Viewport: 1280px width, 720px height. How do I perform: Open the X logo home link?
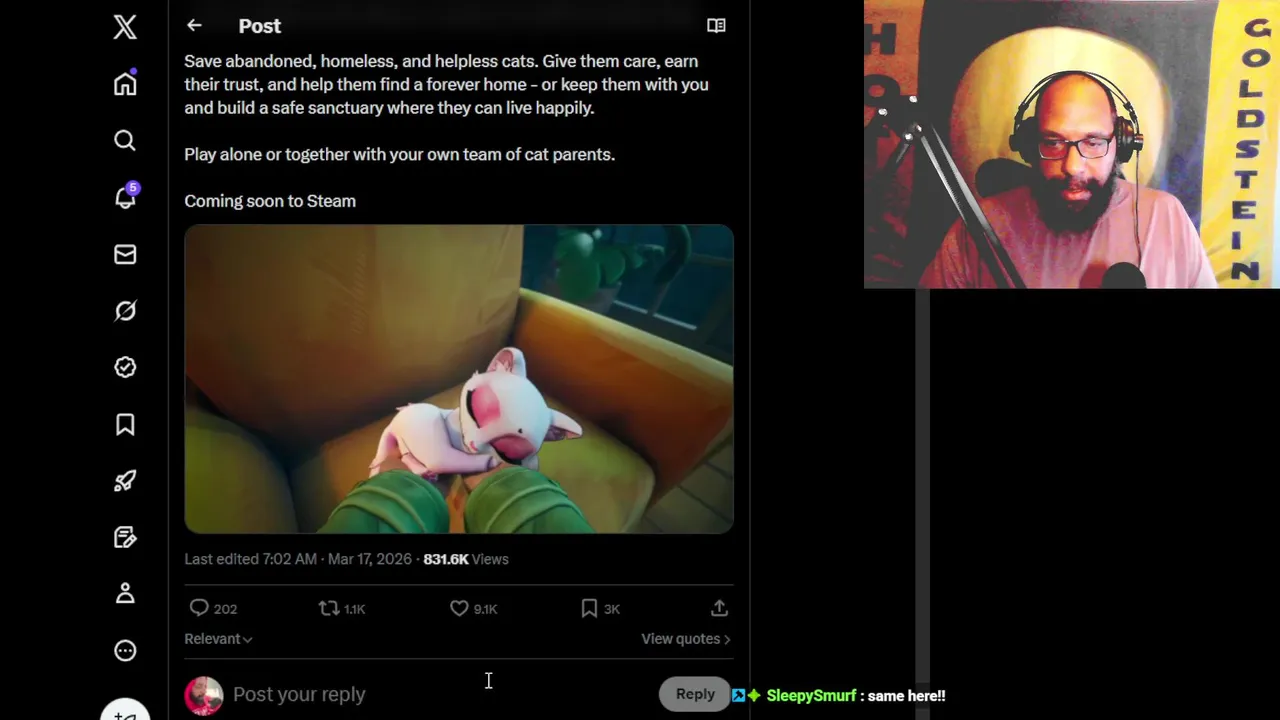125,27
